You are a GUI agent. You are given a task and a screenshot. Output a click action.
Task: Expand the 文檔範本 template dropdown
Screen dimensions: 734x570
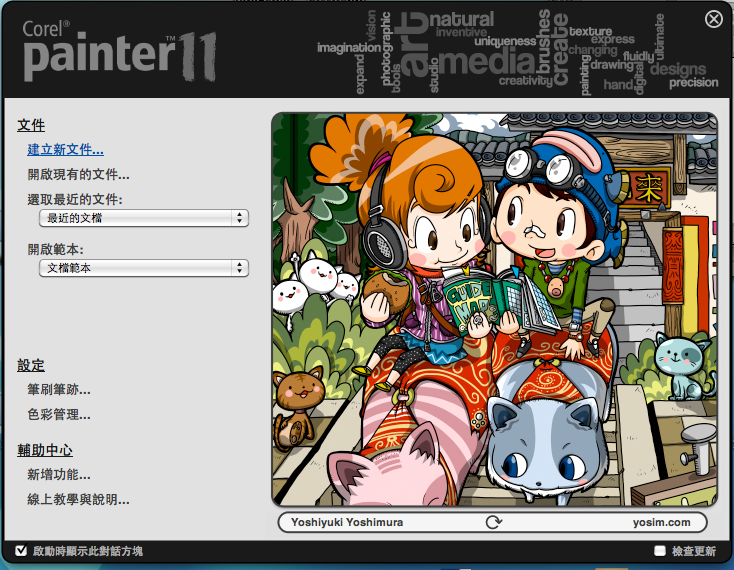coord(144,268)
